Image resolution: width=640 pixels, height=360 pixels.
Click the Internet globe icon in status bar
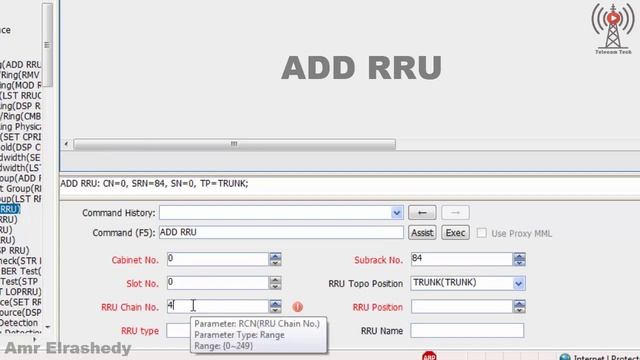(x=565, y=357)
